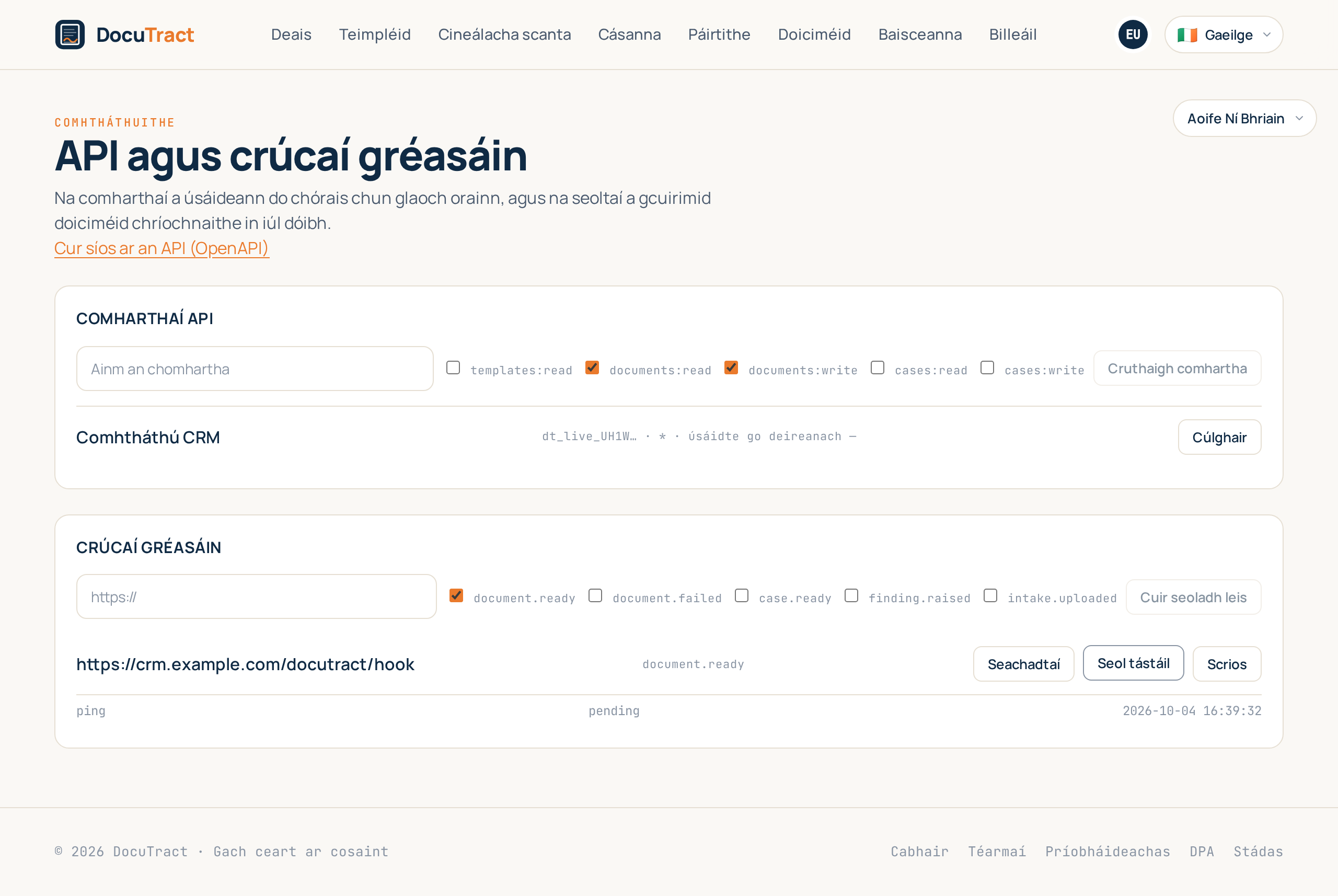Image resolution: width=1338 pixels, height=896 pixels.
Task: Open Seachadtaí for the webhook
Action: click(1024, 664)
